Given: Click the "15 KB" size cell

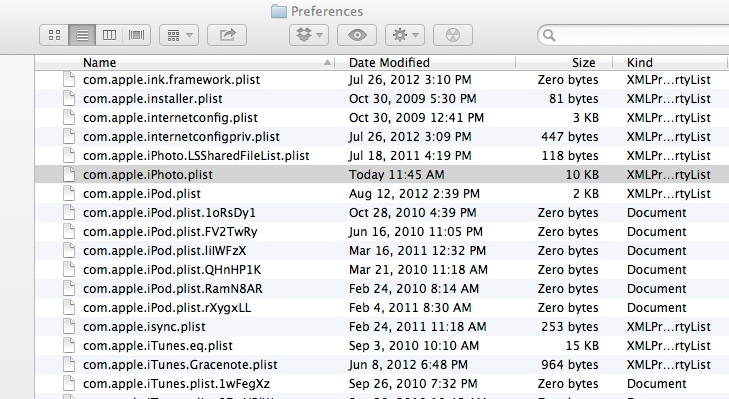Looking at the screenshot, I should tap(582, 346).
